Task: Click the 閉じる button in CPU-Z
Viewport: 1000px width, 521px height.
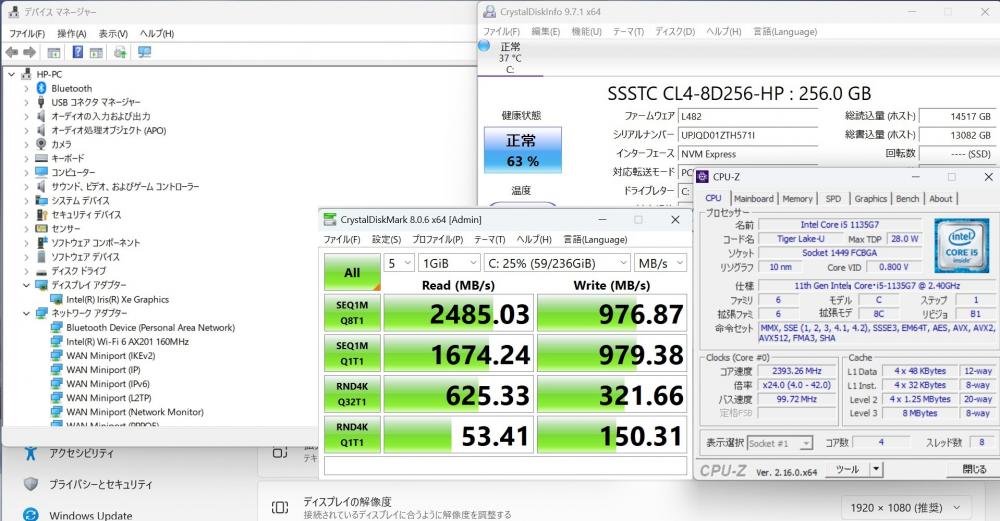Action: 974,469
